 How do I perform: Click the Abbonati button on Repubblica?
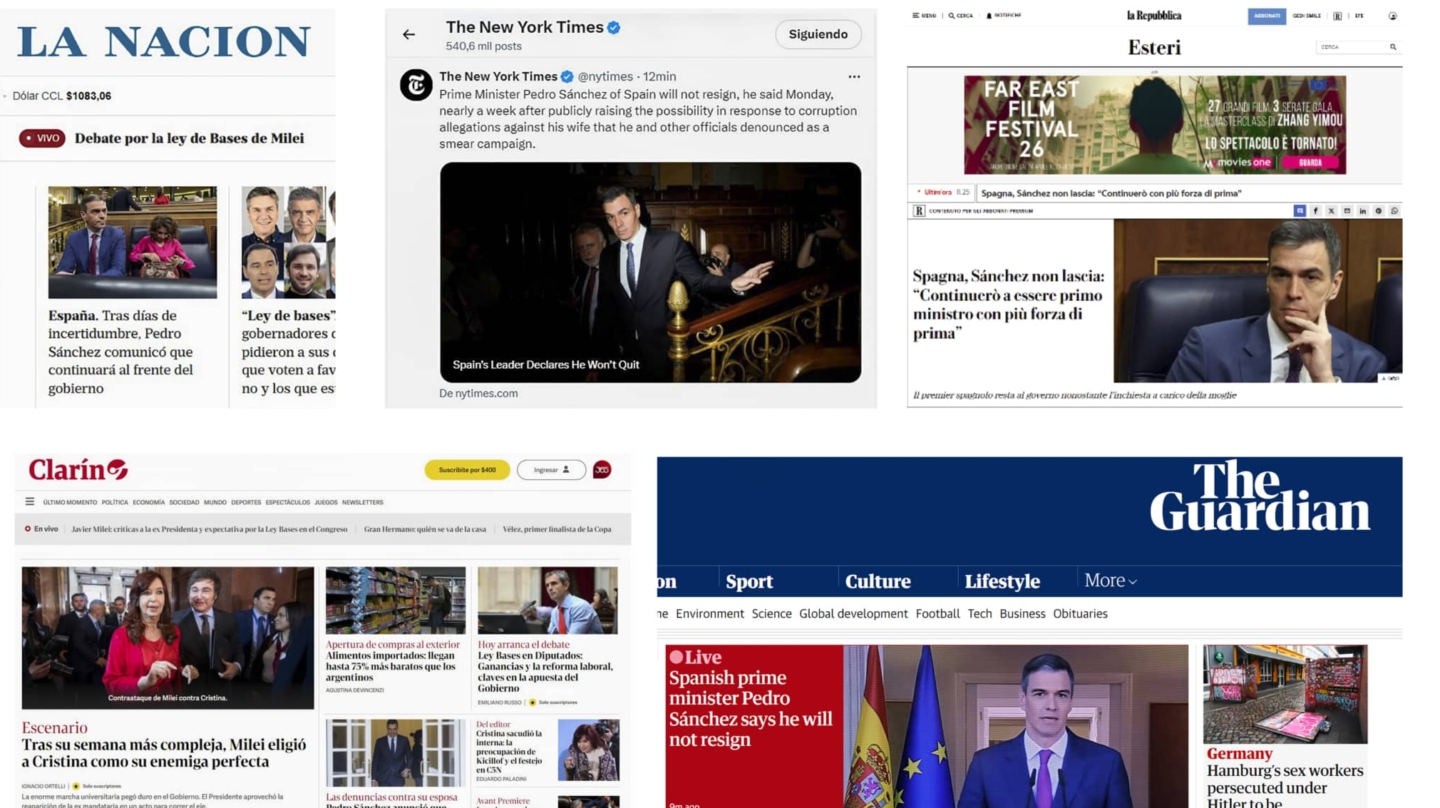tap(1267, 16)
